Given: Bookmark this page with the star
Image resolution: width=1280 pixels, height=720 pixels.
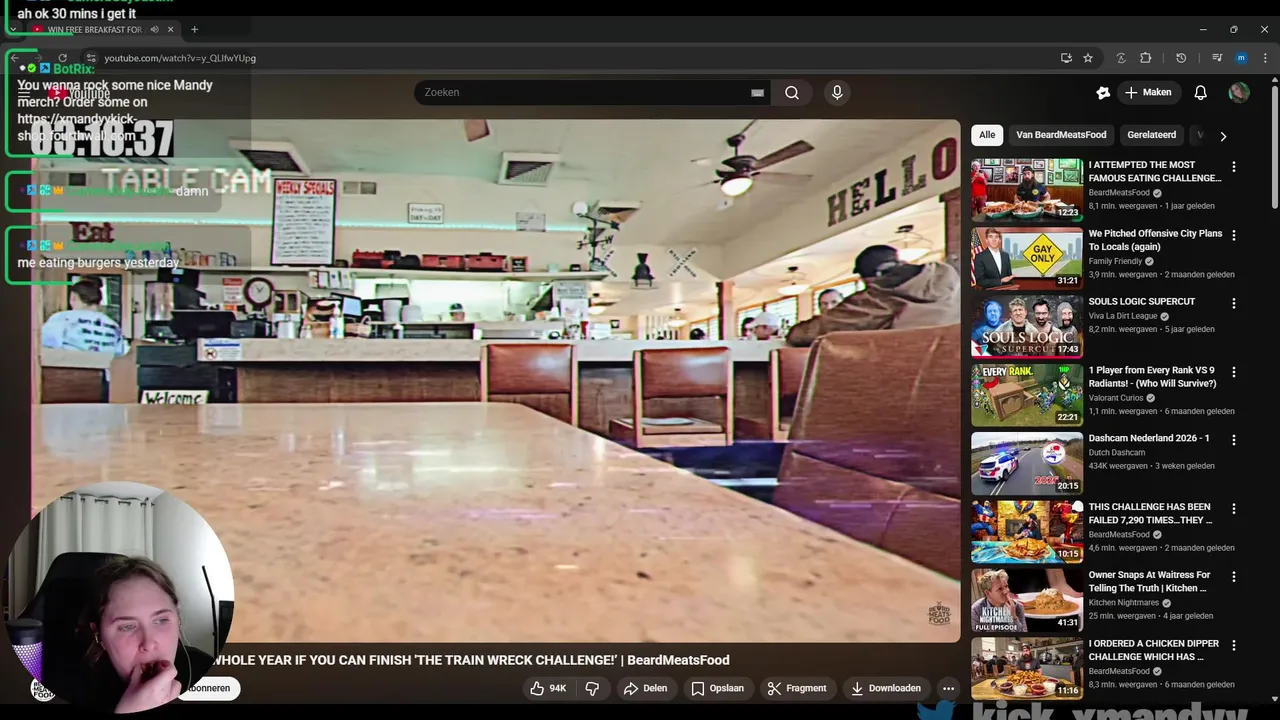Looking at the screenshot, I should [1088, 58].
